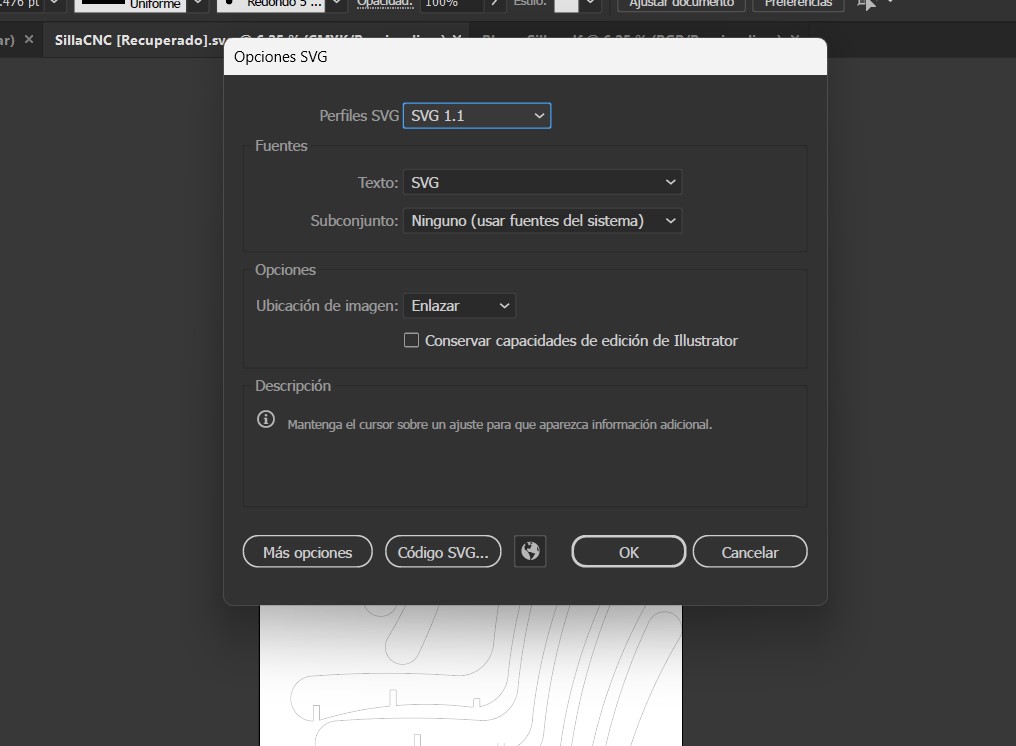Open the Texto font type dropdown
Viewport: 1016px width, 746px height.
point(542,183)
